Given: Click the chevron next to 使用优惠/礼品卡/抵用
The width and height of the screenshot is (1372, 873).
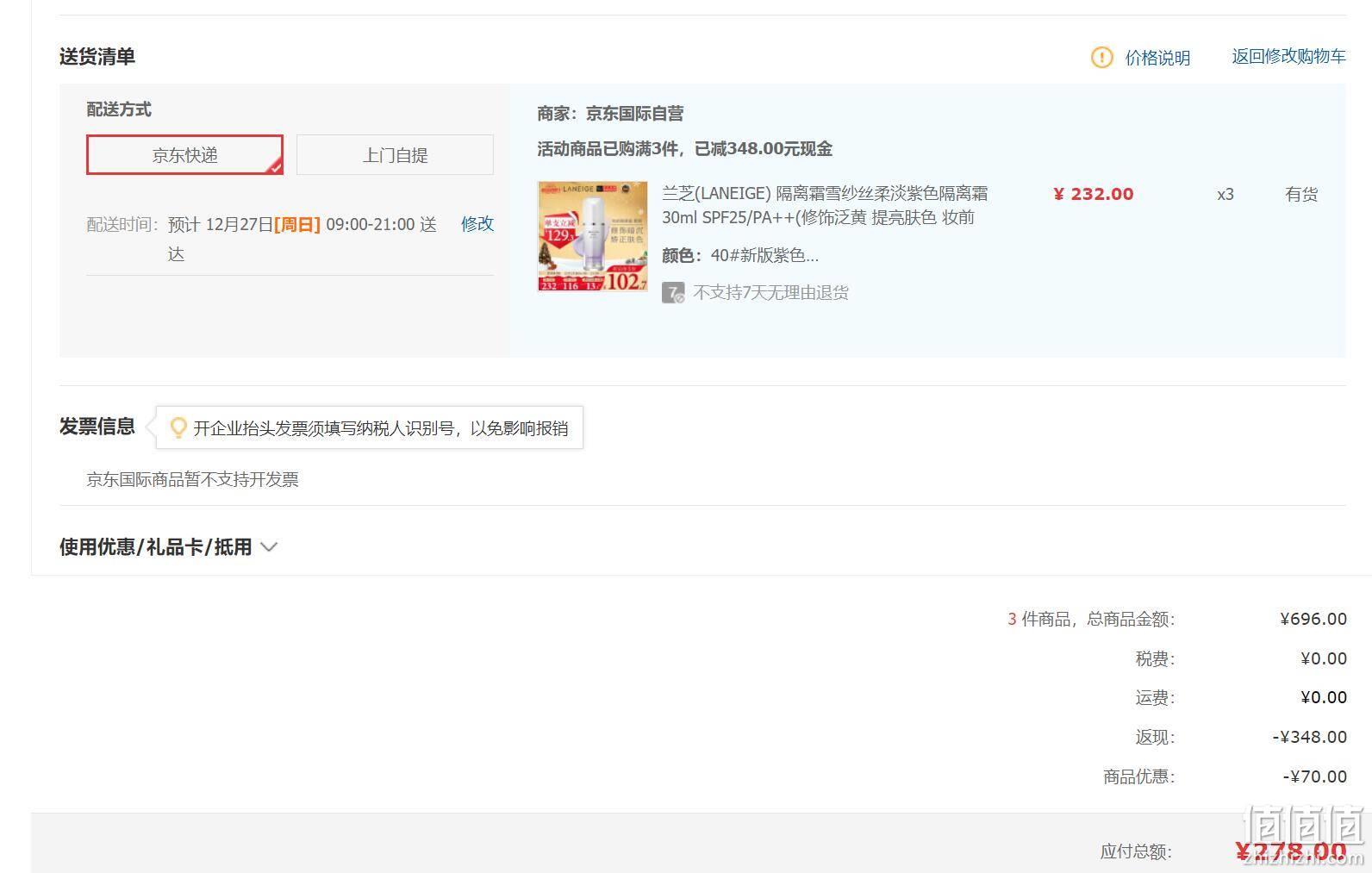Looking at the screenshot, I should click(x=269, y=547).
